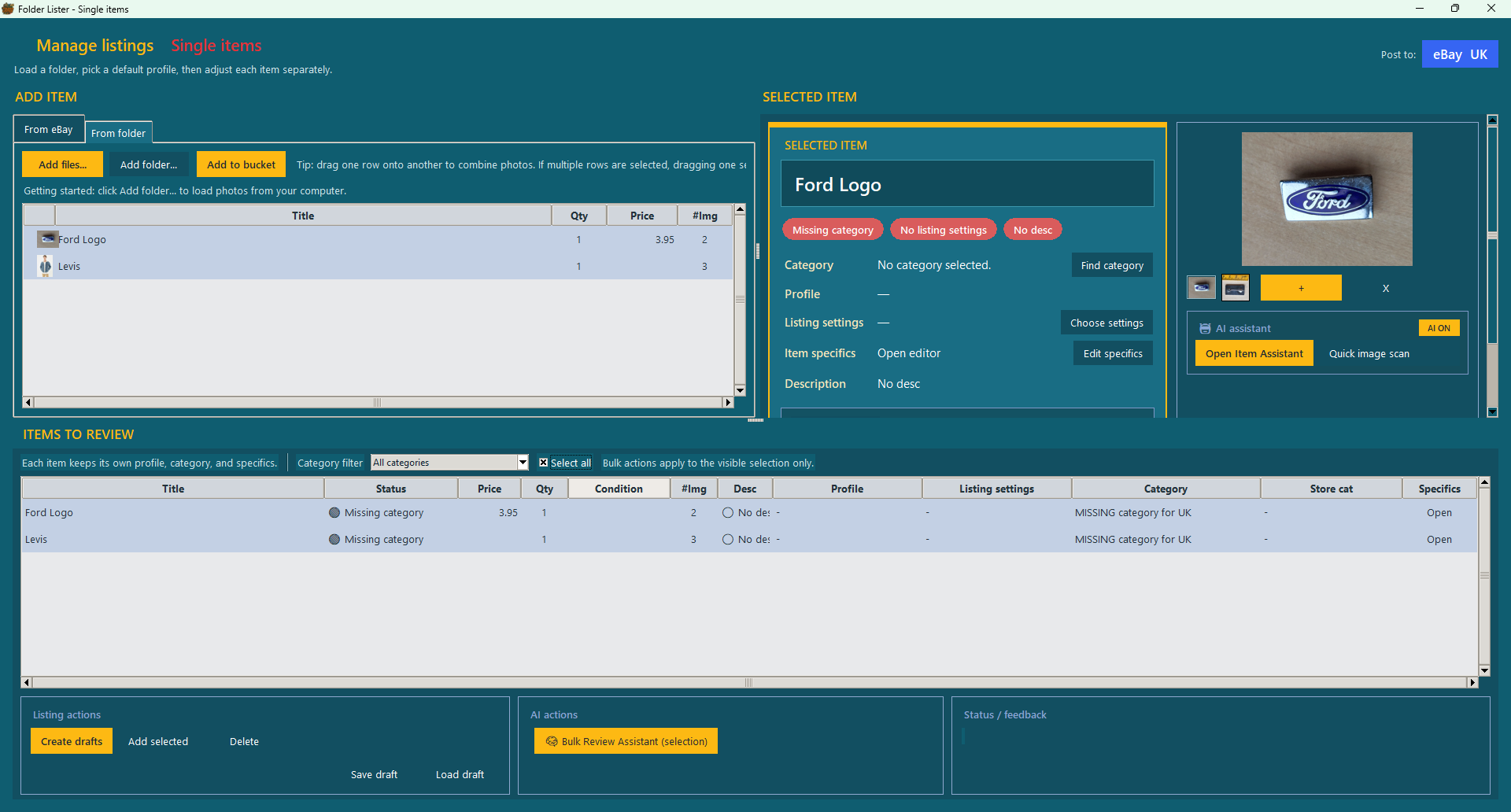Click the X to remove the selected photo
Viewport: 1511px width, 812px height.
click(1385, 289)
